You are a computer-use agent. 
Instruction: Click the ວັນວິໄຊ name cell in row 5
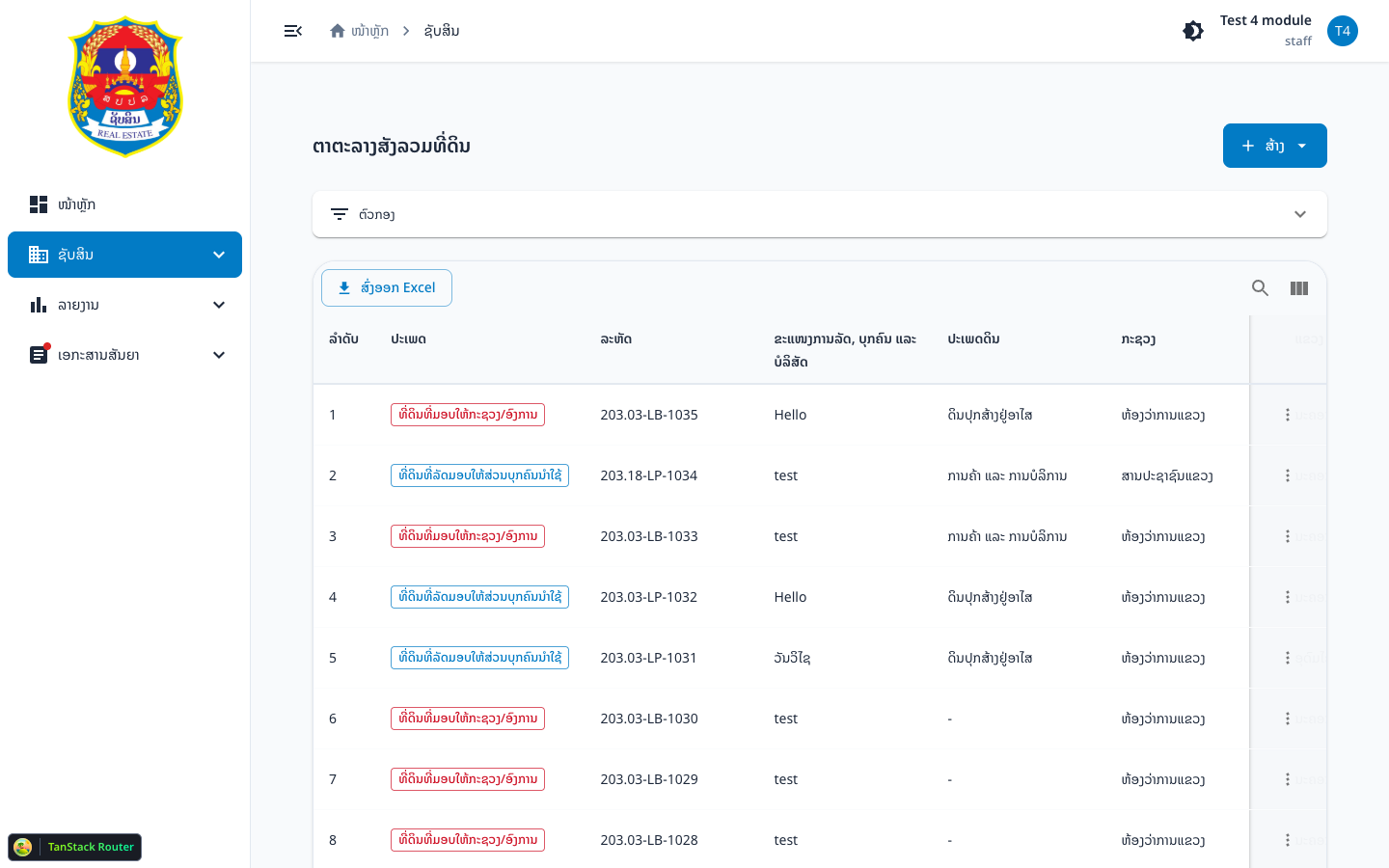[x=792, y=658]
